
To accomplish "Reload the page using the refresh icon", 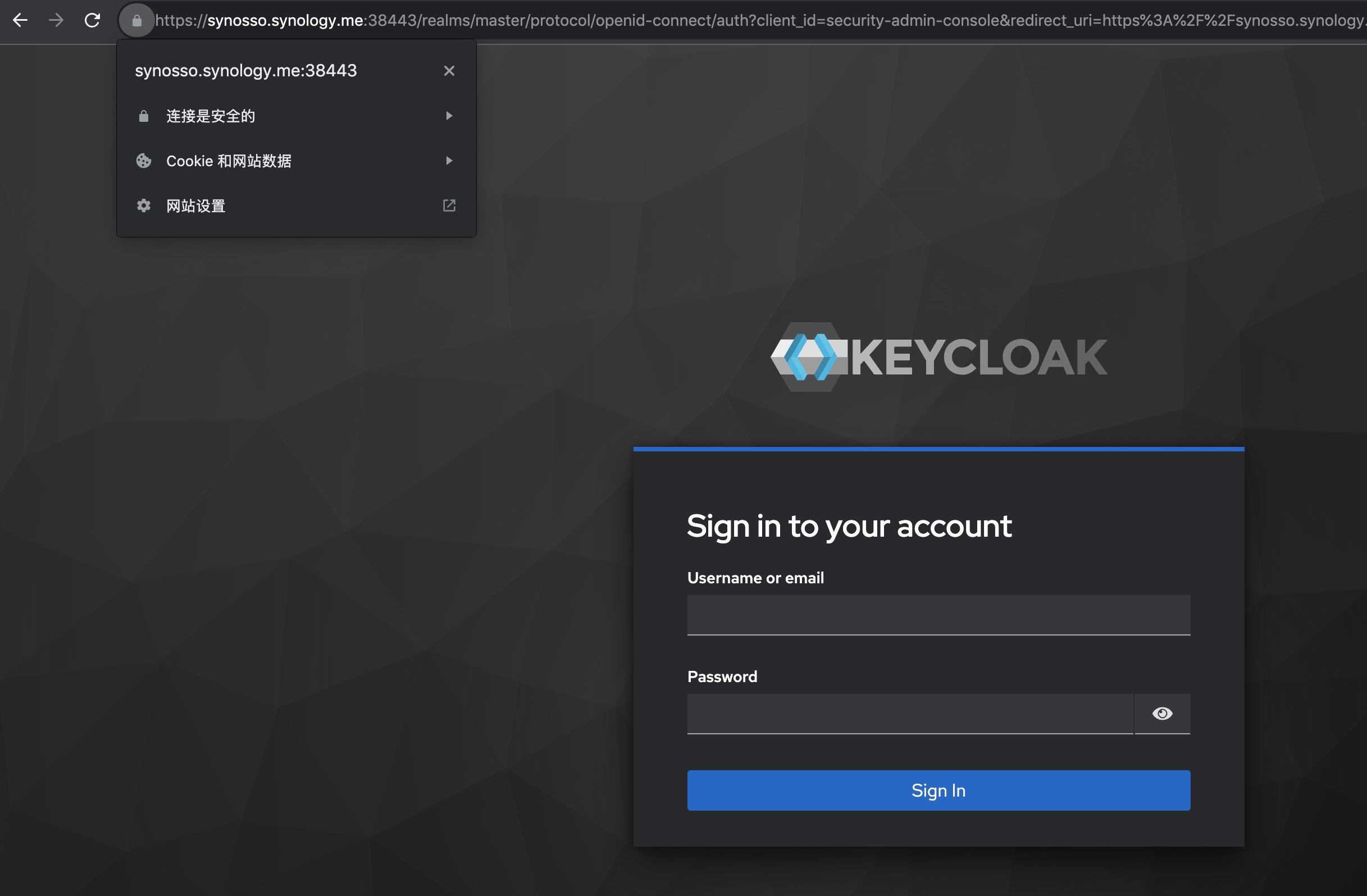I will [93, 20].
